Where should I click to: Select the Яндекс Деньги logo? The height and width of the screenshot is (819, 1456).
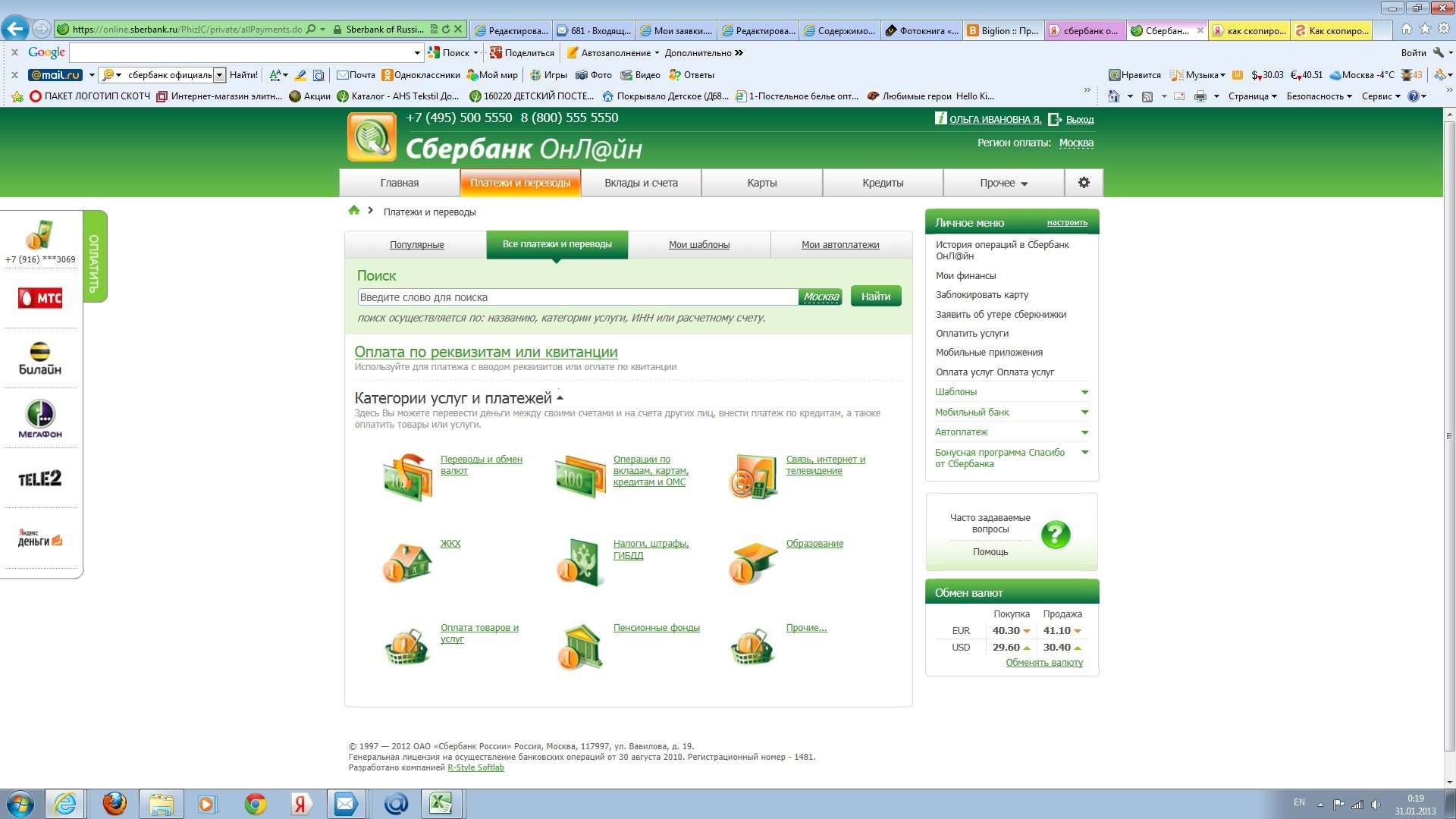point(40,538)
